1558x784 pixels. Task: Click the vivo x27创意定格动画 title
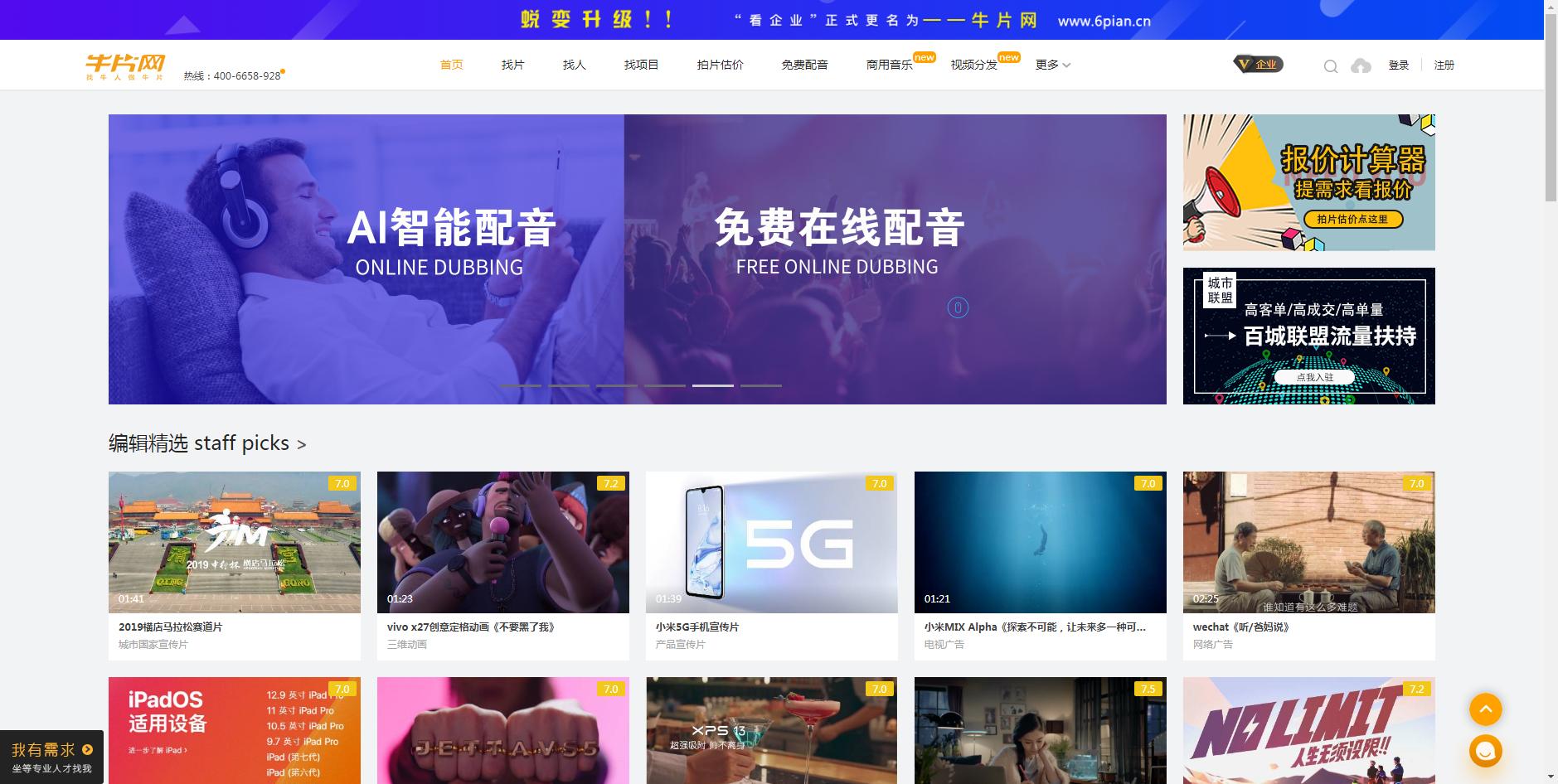[471, 627]
